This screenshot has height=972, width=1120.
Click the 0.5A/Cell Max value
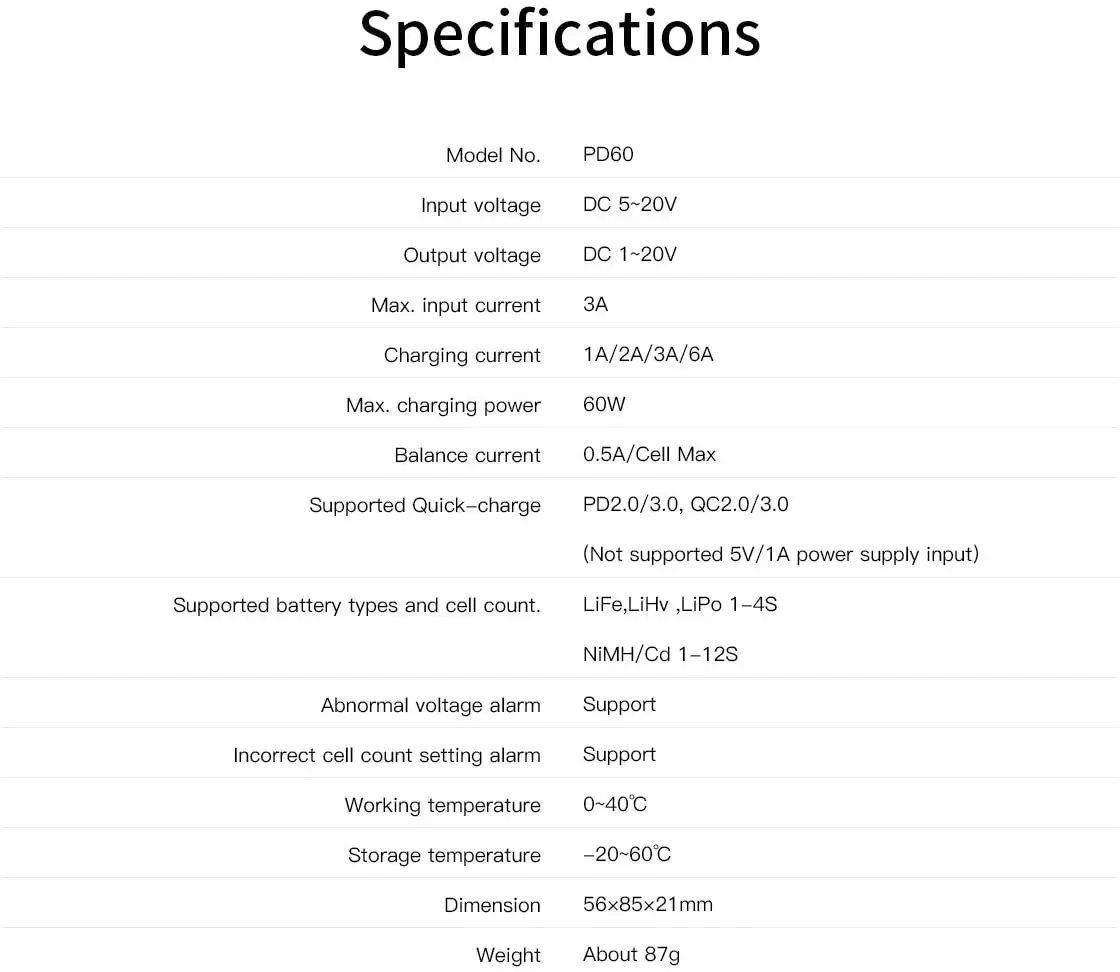point(649,454)
